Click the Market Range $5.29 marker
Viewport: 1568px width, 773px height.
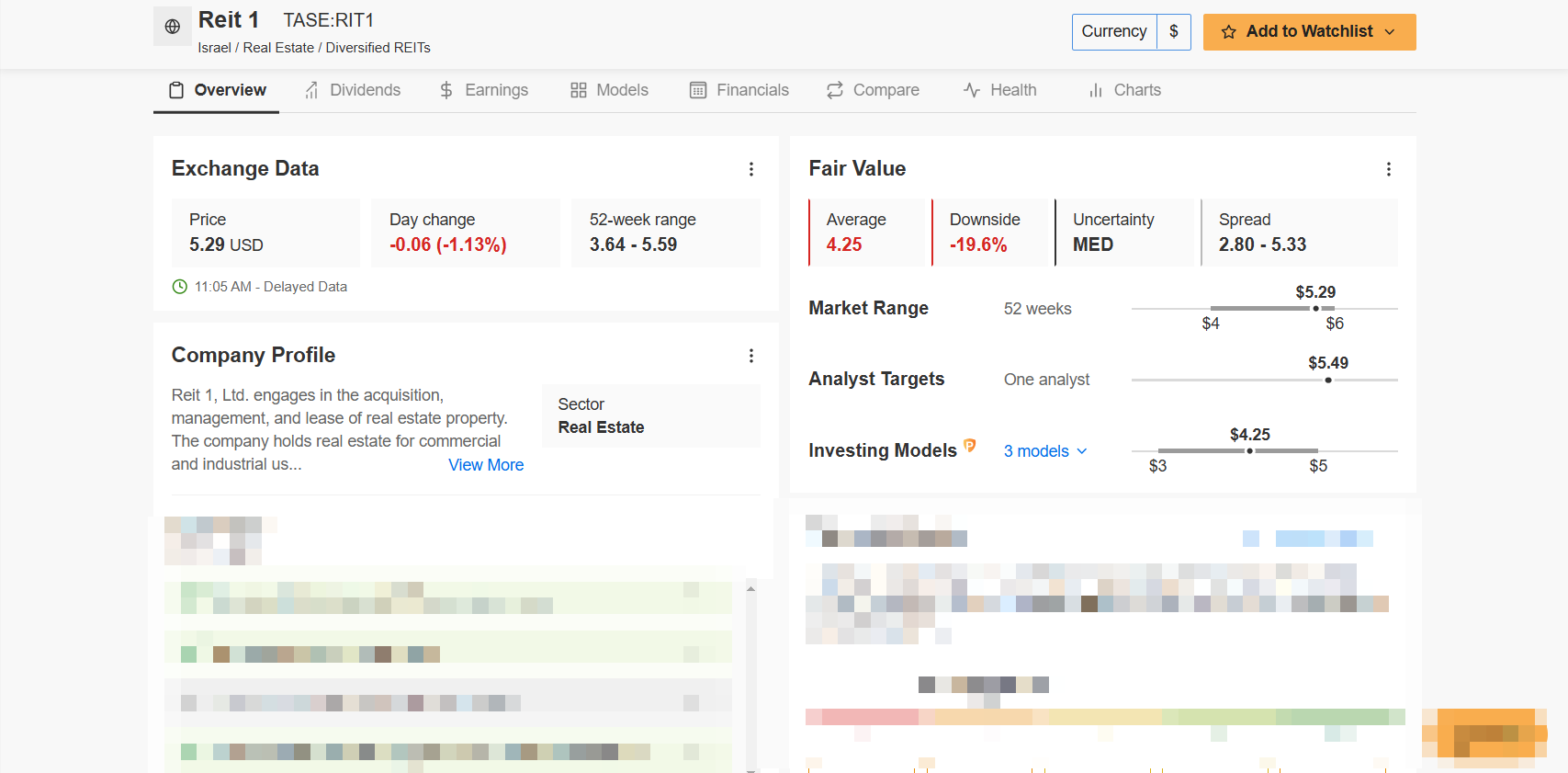point(1315,308)
